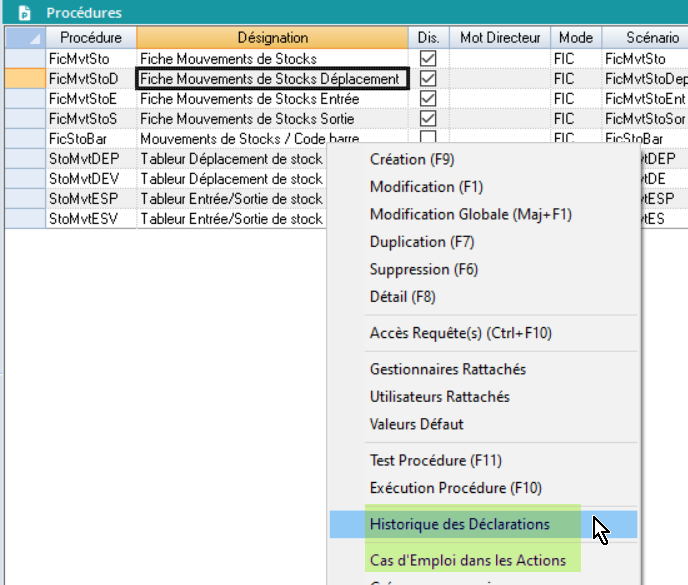This screenshot has width=688, height=585.
Task: Open Accès Requête(s) from context menu
Action: pyautogui.click(x=460, y=333)
